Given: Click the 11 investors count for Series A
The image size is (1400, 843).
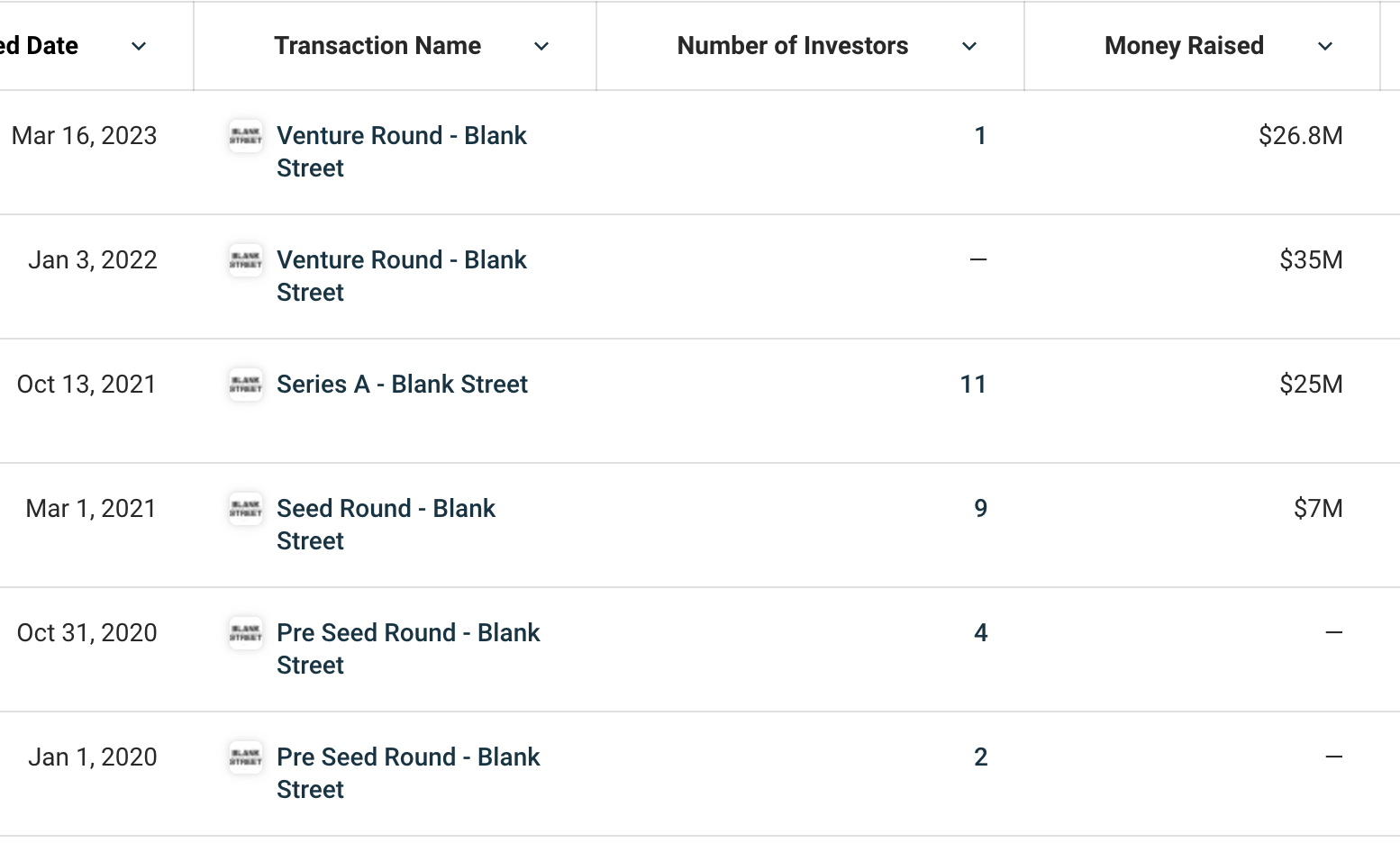Looking at the screenshot, I should click(973, 385).
